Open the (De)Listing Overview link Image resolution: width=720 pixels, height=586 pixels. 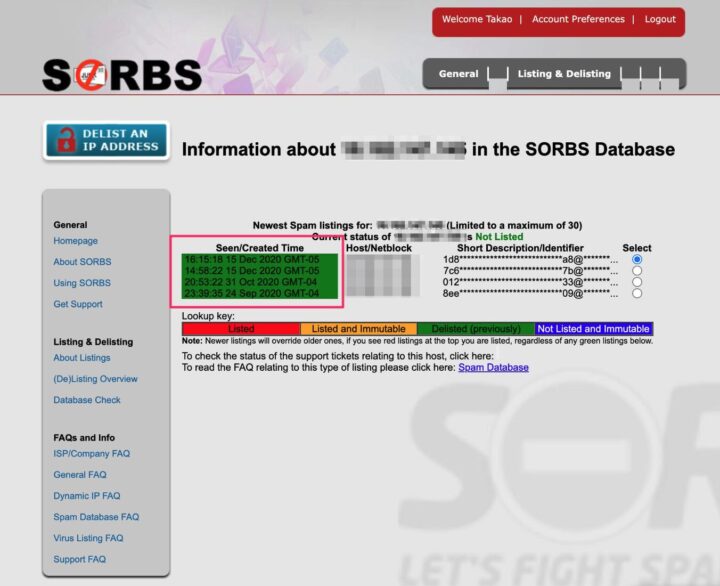(x=96, y=379)
